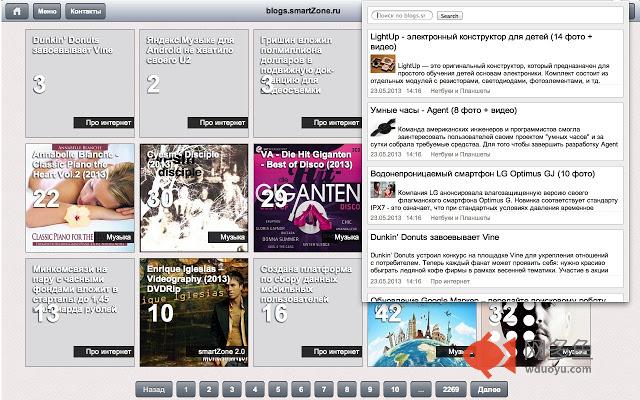Go to page 2

(x=209, y=389)
